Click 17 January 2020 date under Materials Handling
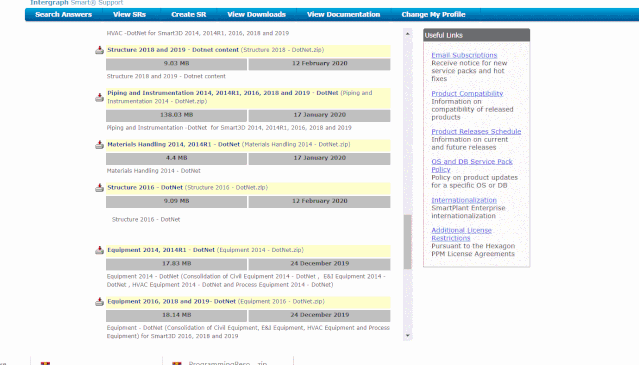Image resolution: width=639 pixels, height=365 pixels. (x=320, y=158)
